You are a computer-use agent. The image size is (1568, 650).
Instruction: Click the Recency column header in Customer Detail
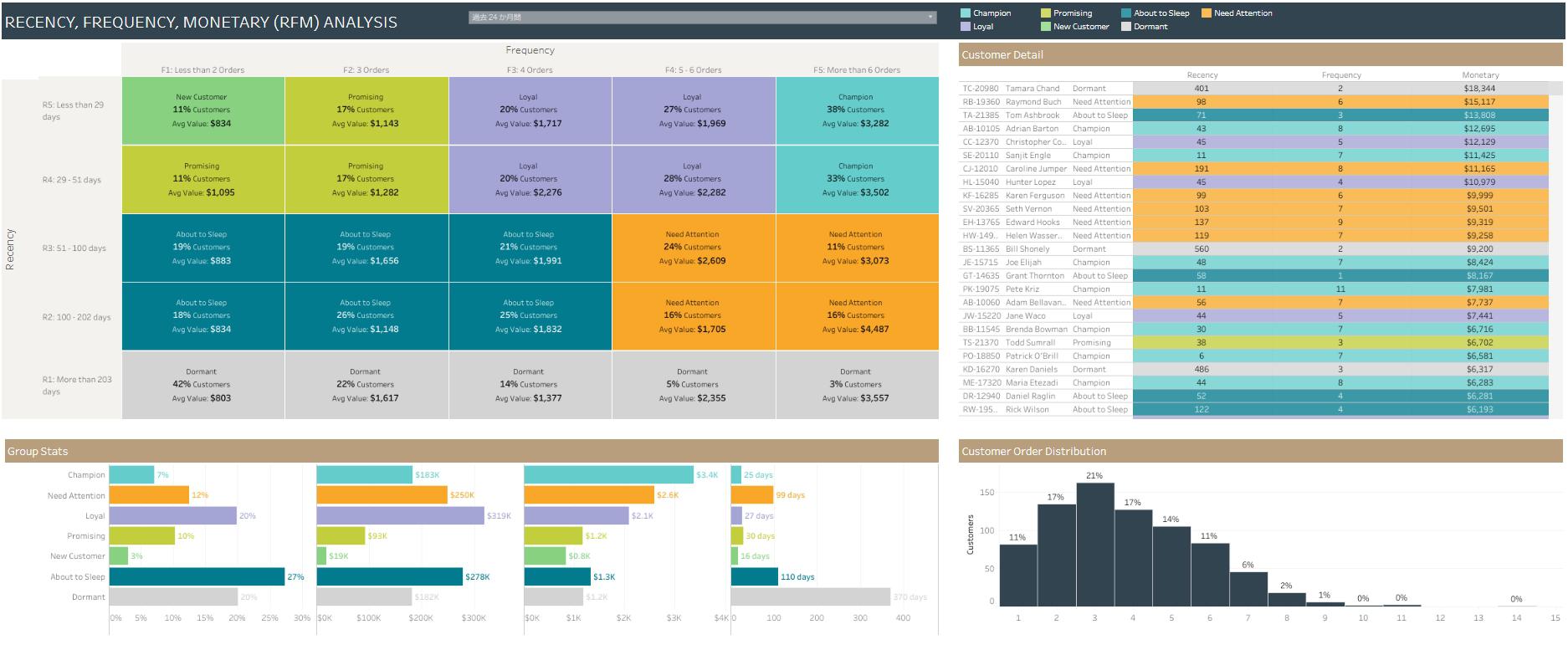1202,75
